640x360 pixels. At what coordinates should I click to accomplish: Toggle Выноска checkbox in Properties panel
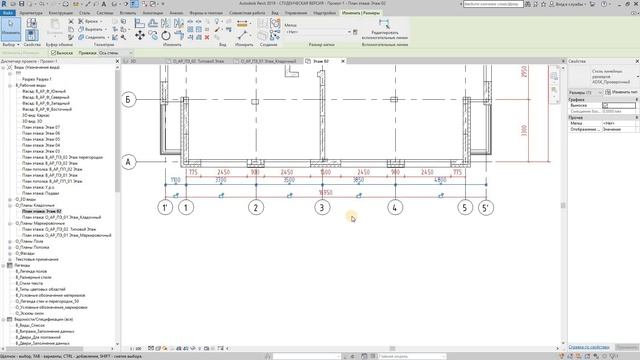[x=605, y=105]
